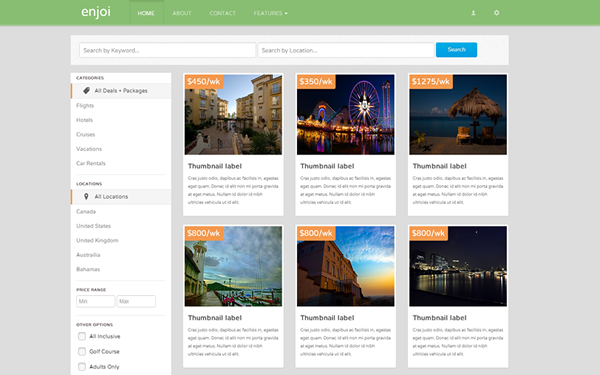Image resolution: width=600 pixels, height=375 pixels.
Task: Enable the All Inclusive checkbox
Action: (x=82, y=336)
